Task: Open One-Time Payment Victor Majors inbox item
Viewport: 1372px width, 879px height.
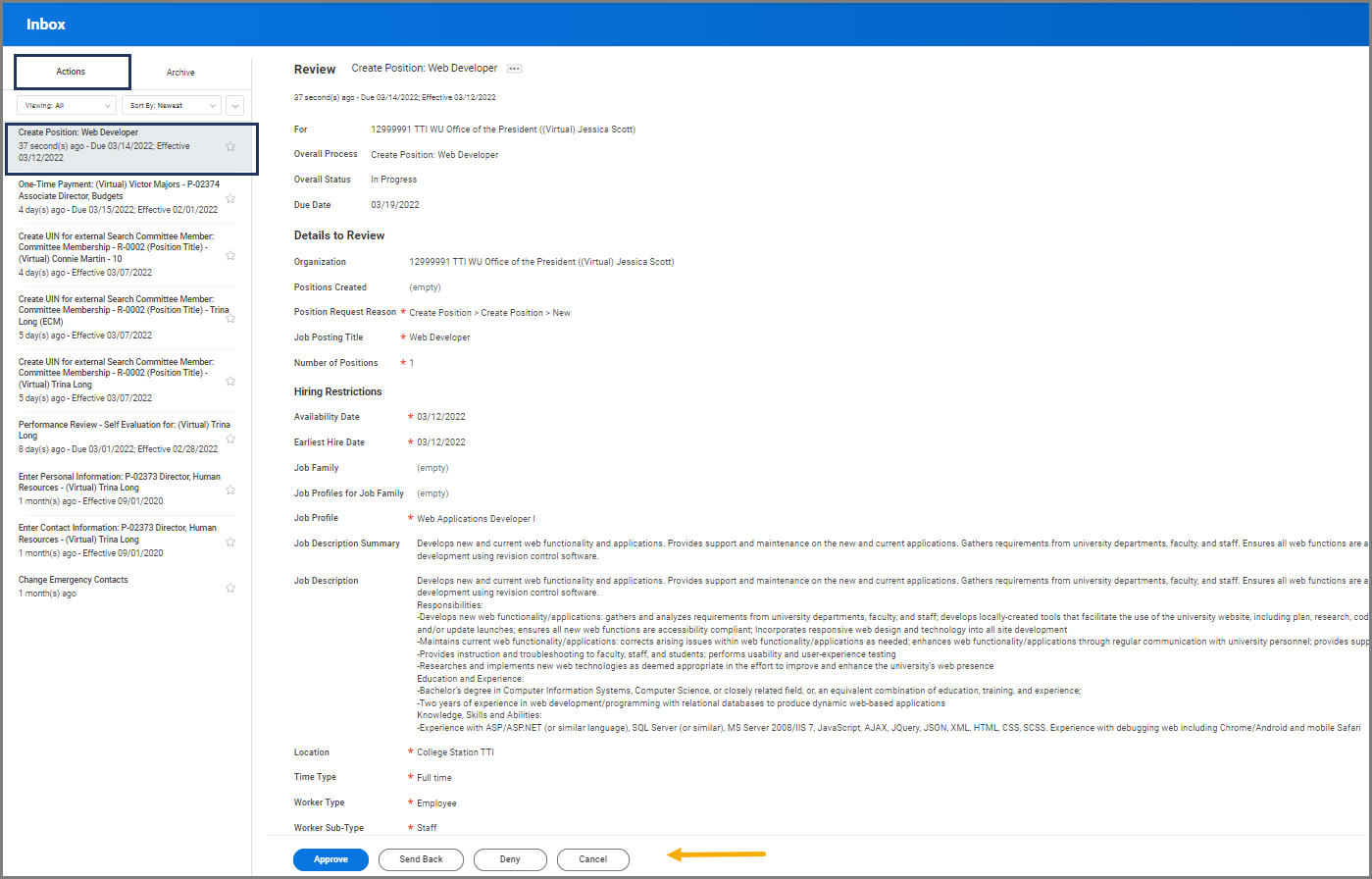Action: click(x=118, y=190)
